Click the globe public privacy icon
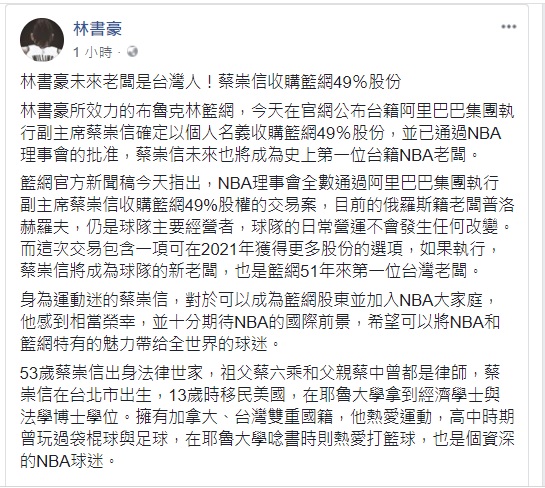The width and height of the screenshot is (545, 488). click(132, 52)
